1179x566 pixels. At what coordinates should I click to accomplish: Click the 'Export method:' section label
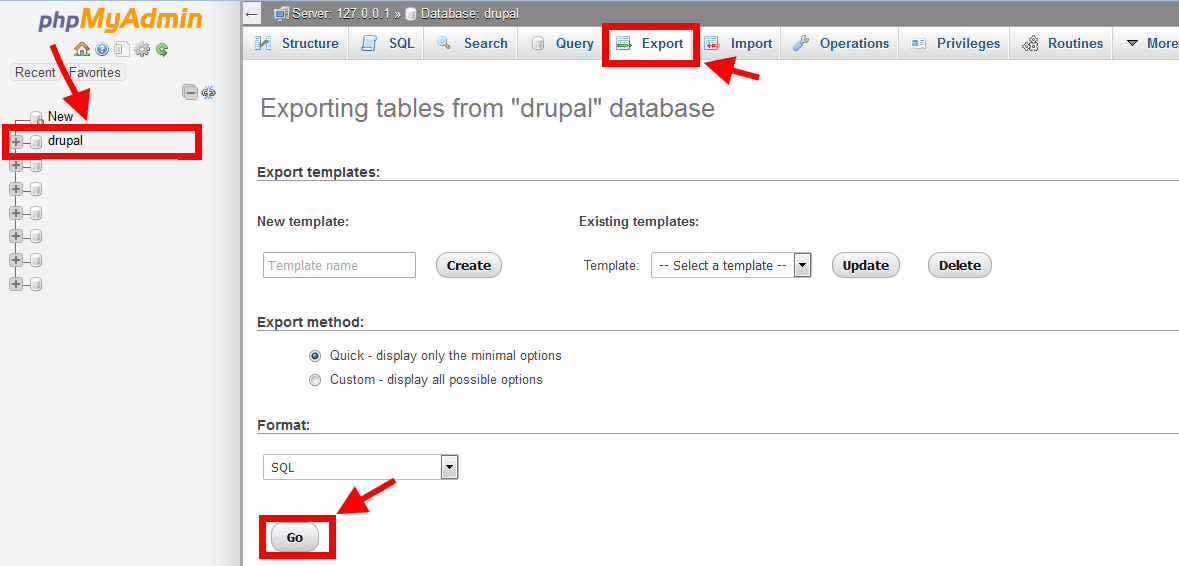pyautogui.click(x=311, y=322)
